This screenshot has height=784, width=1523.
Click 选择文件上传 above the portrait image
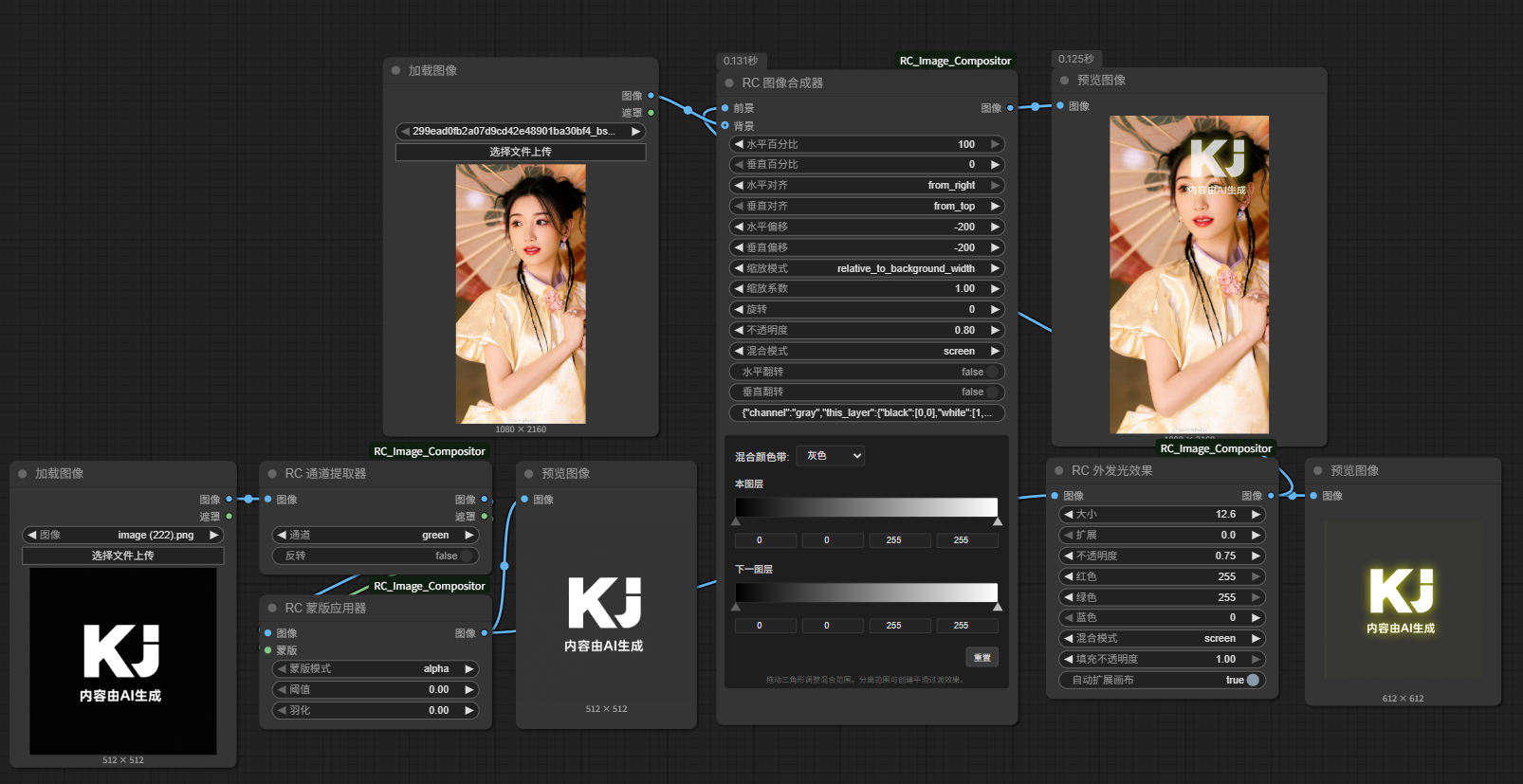pos(521,152)
